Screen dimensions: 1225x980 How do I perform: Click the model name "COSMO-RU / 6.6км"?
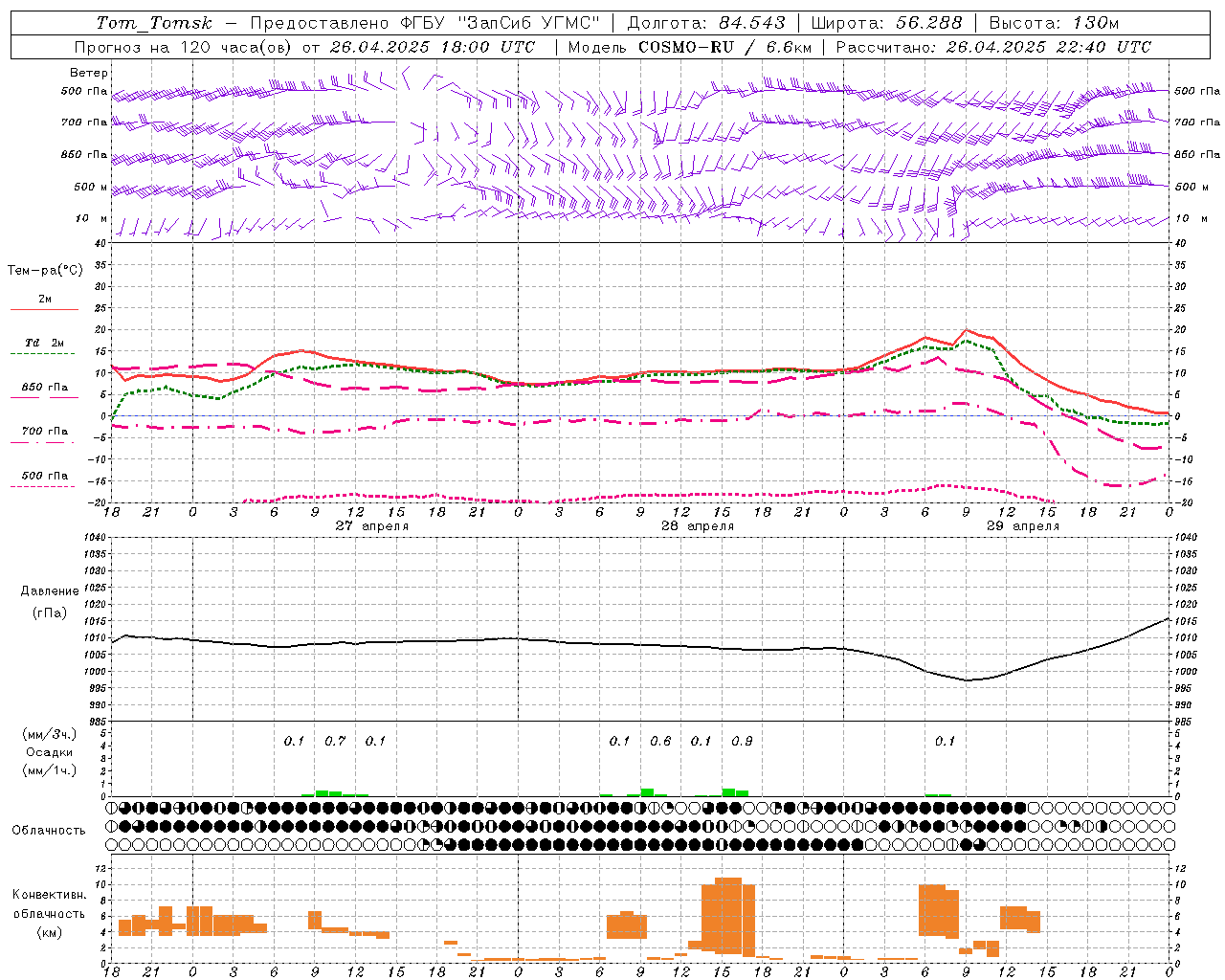click(x=725, y=47)
